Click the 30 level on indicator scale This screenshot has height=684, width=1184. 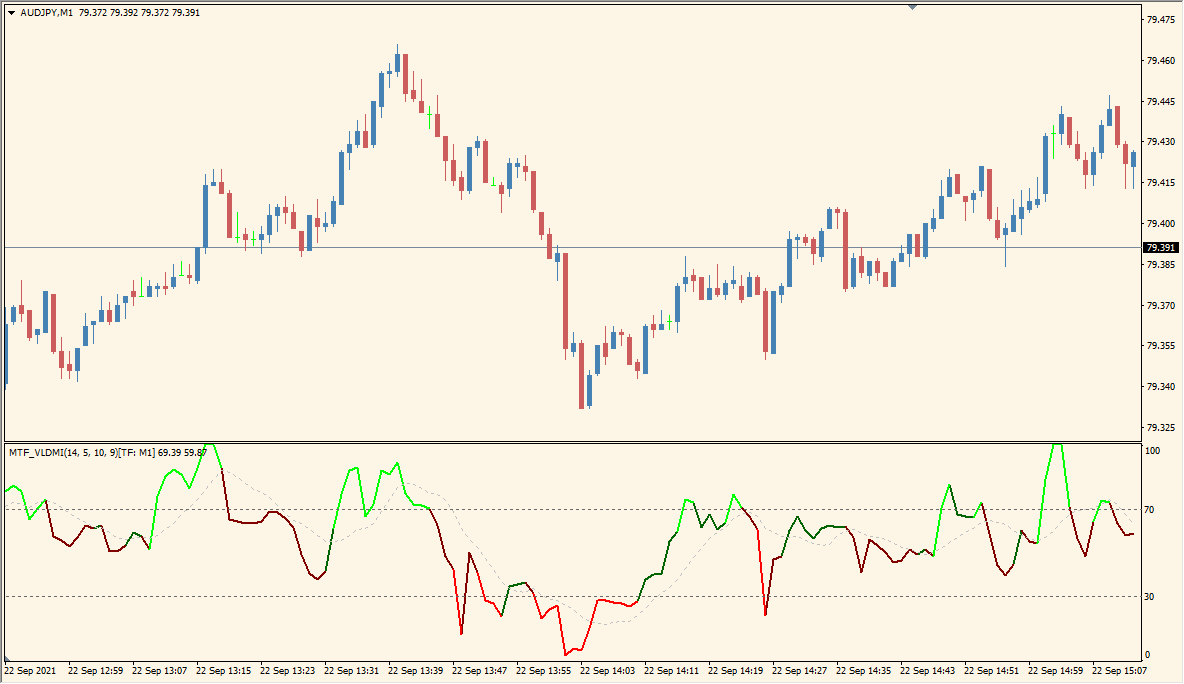pos(1150,597)
